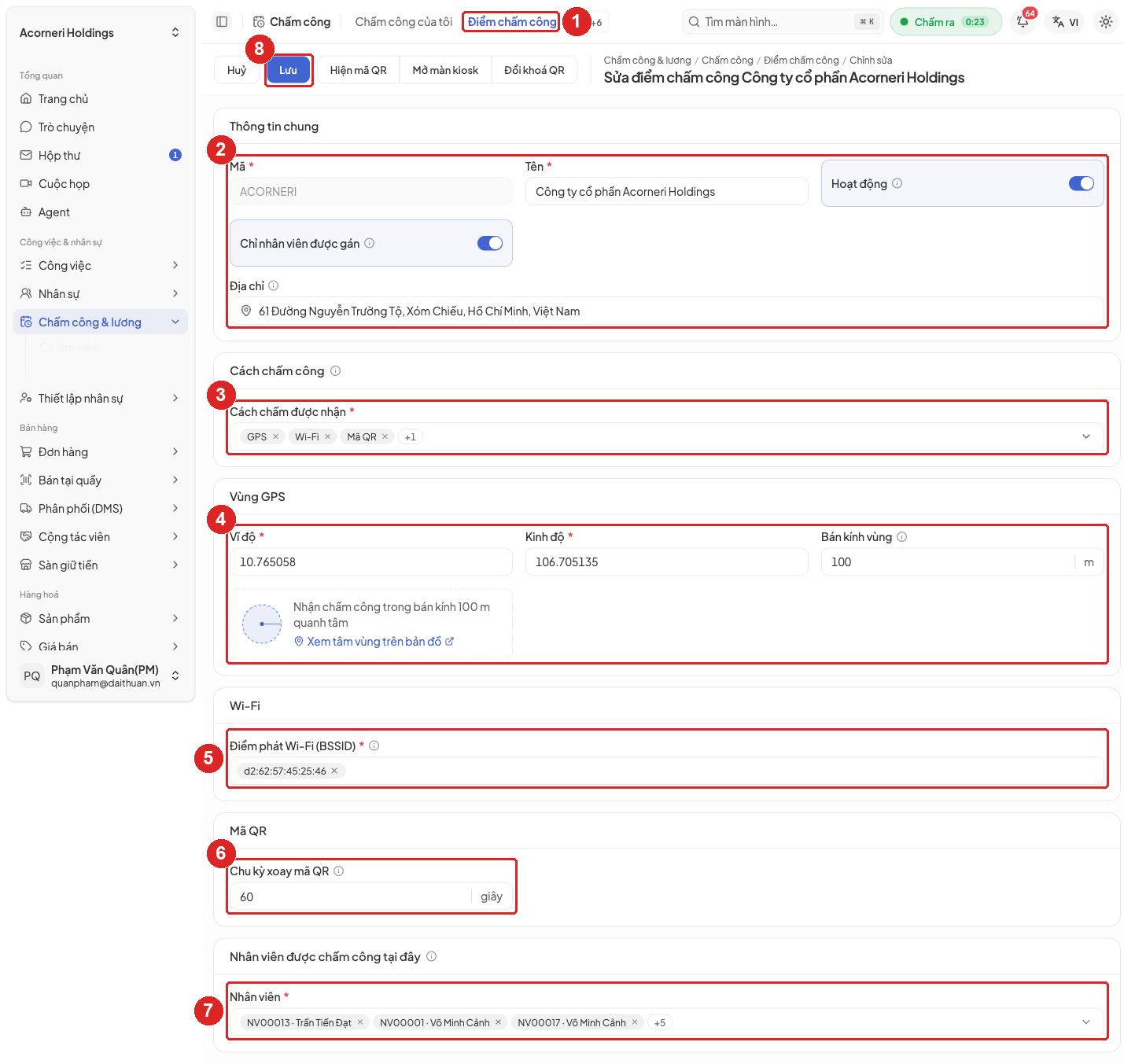
Task: Open Acorneri Holdings workspace switcher
Action: pyautogui.click(x=101, y=33)
